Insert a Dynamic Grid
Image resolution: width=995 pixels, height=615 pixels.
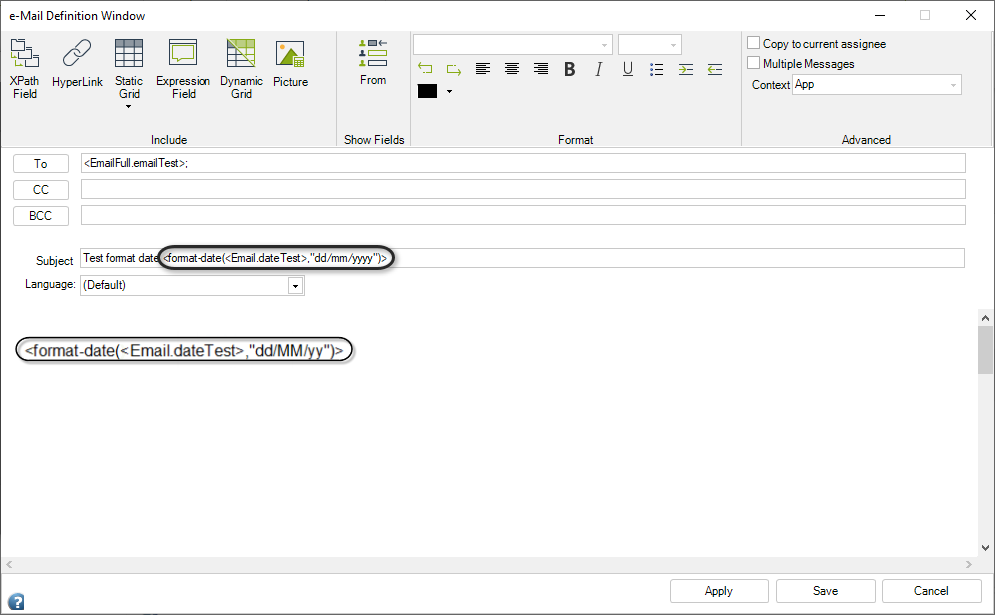pyautogui.click(x=241, y=69)
